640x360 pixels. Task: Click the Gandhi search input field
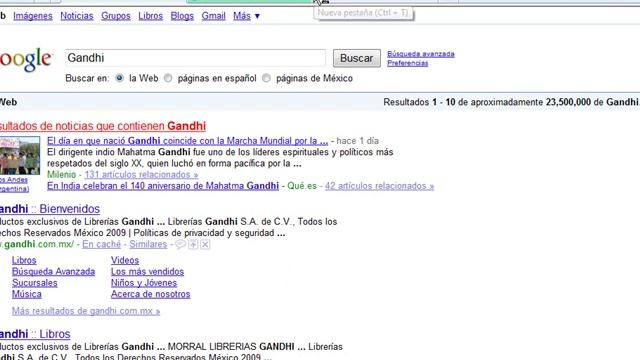(195, 58)
